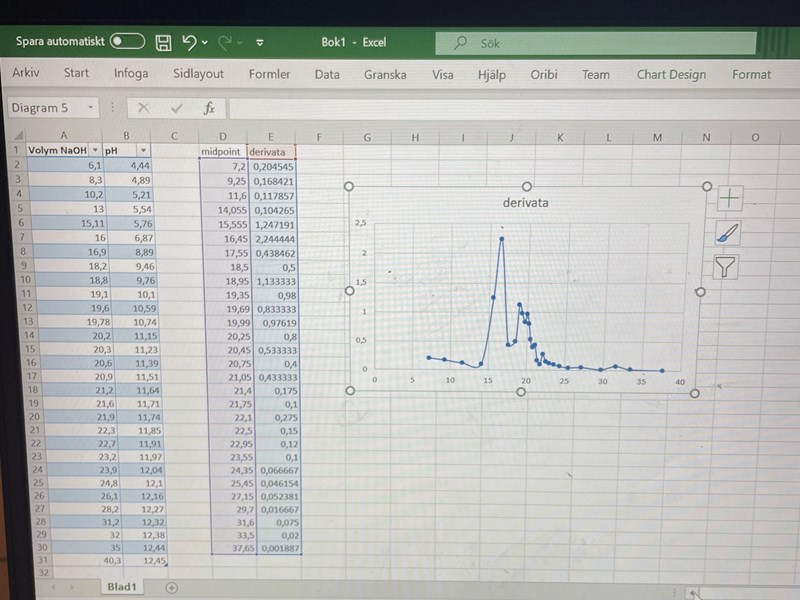
Task: Toggle the Spara automatiskt autosave switch
Action: (x=127, y=41)
